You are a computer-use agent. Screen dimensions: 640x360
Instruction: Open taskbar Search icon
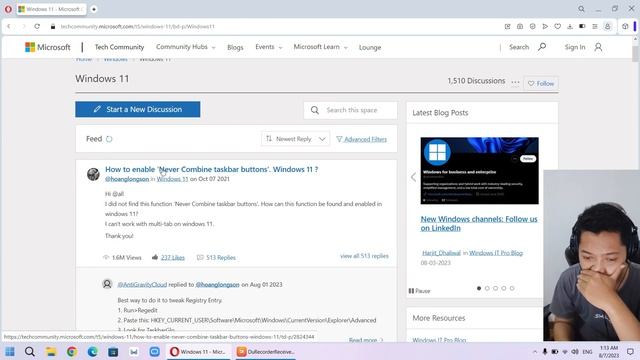(30, 351)
